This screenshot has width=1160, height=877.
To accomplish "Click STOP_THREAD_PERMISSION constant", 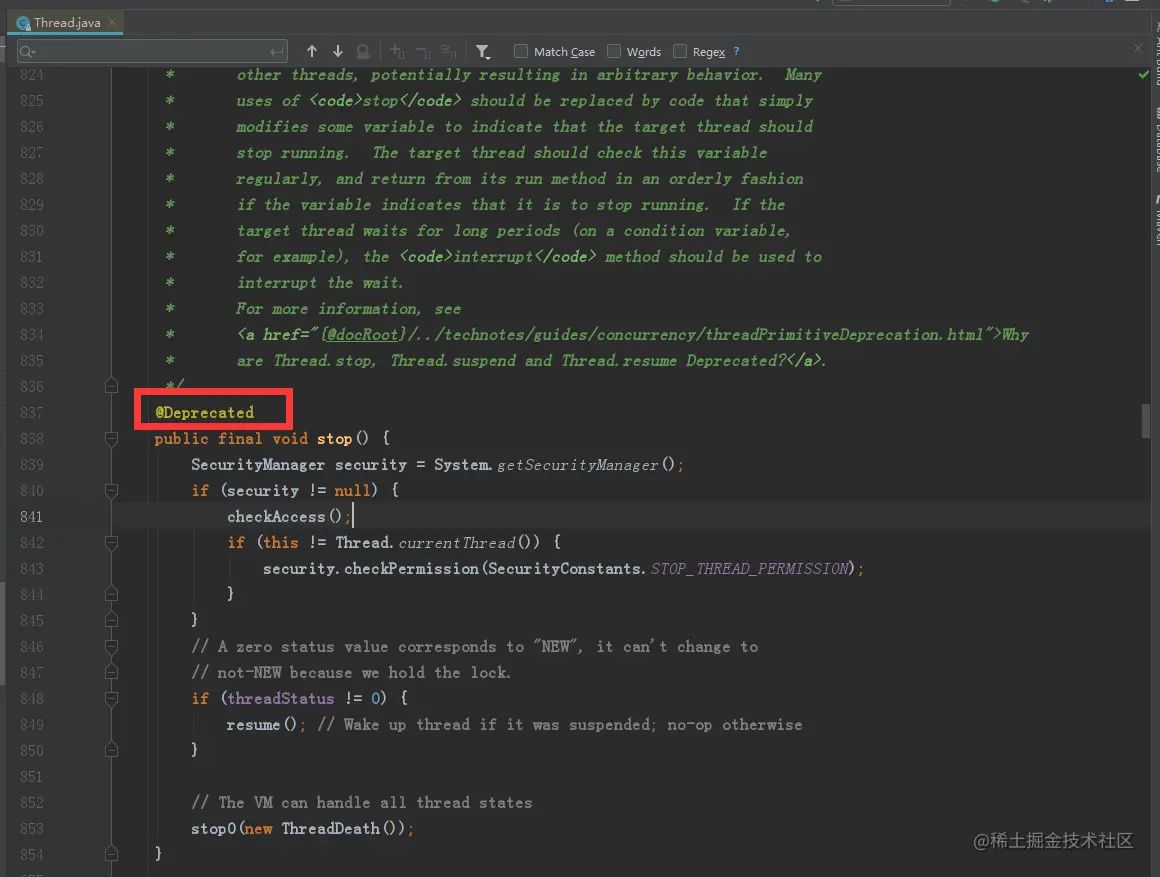I will [x=749, y=568].
